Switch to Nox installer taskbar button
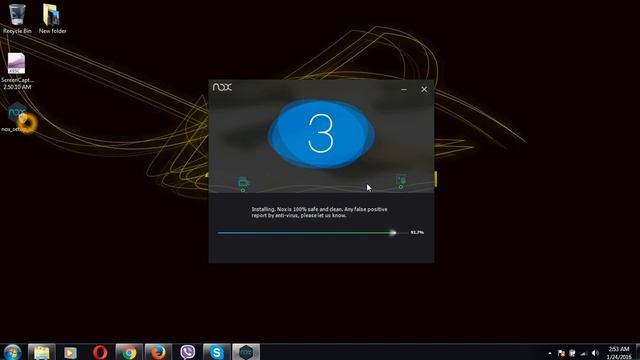Viewport: 640px width, 360px height. (246, 352)
